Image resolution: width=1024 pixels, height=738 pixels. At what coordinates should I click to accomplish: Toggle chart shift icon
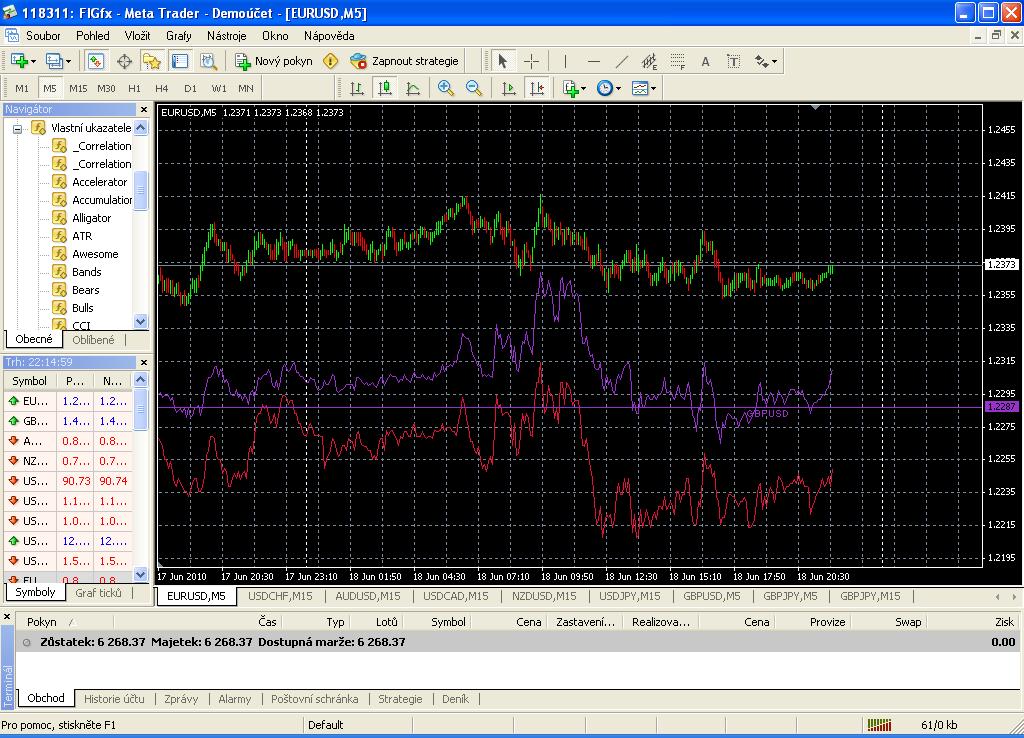click(537, 88)
